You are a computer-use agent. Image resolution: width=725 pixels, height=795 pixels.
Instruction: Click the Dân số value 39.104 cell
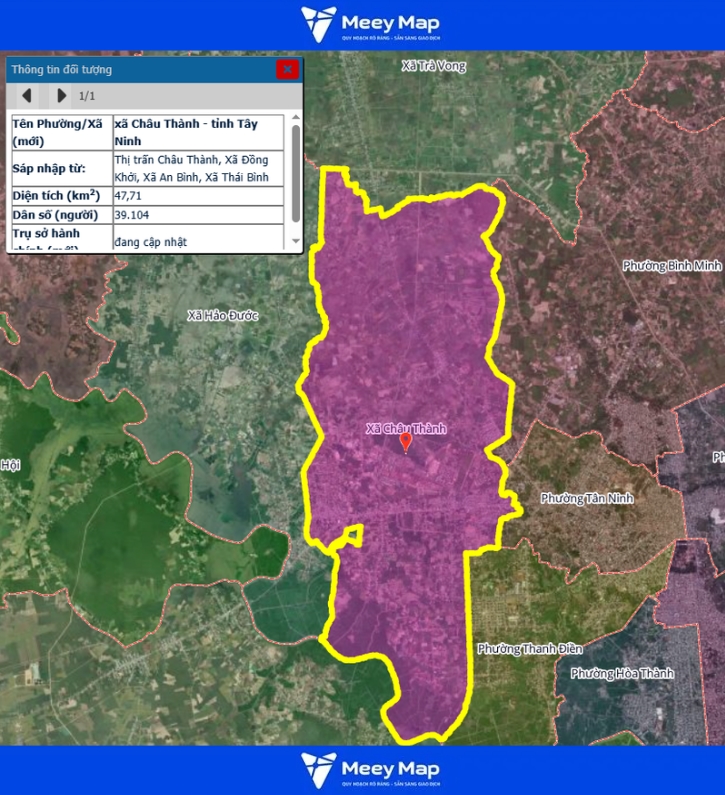click(200, 215)
